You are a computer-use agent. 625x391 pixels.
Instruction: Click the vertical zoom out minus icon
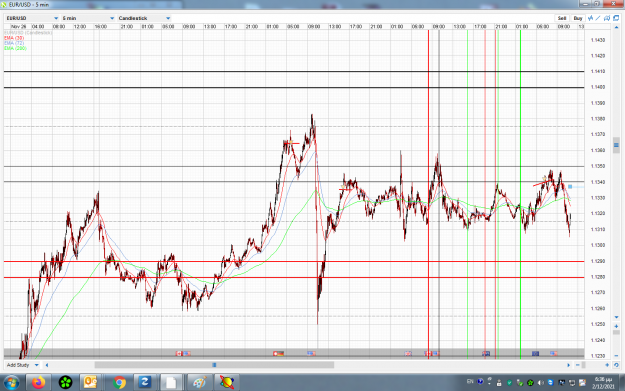pyautogui.click(x=616, y=355)
